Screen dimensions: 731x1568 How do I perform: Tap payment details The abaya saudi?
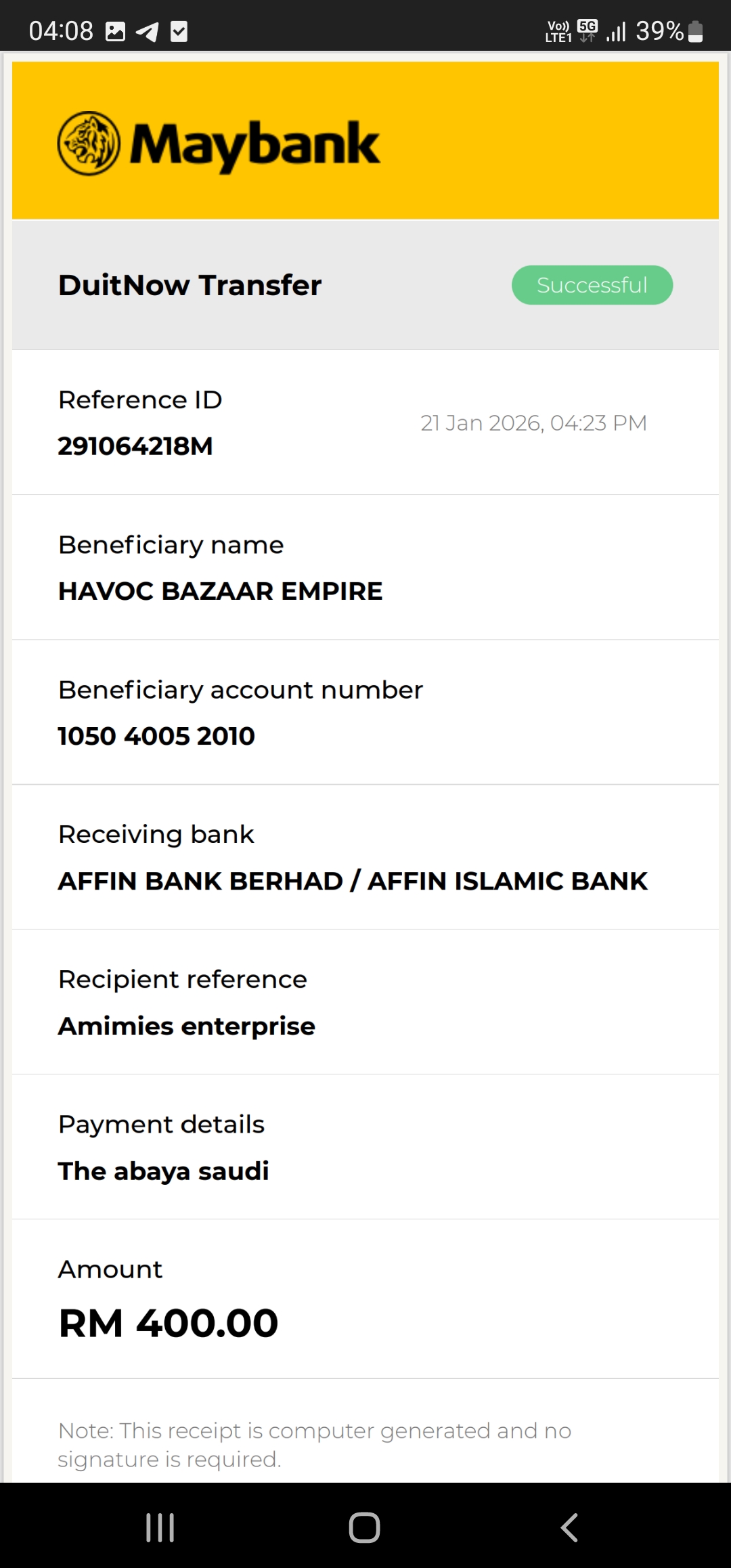click(164, 1171)
